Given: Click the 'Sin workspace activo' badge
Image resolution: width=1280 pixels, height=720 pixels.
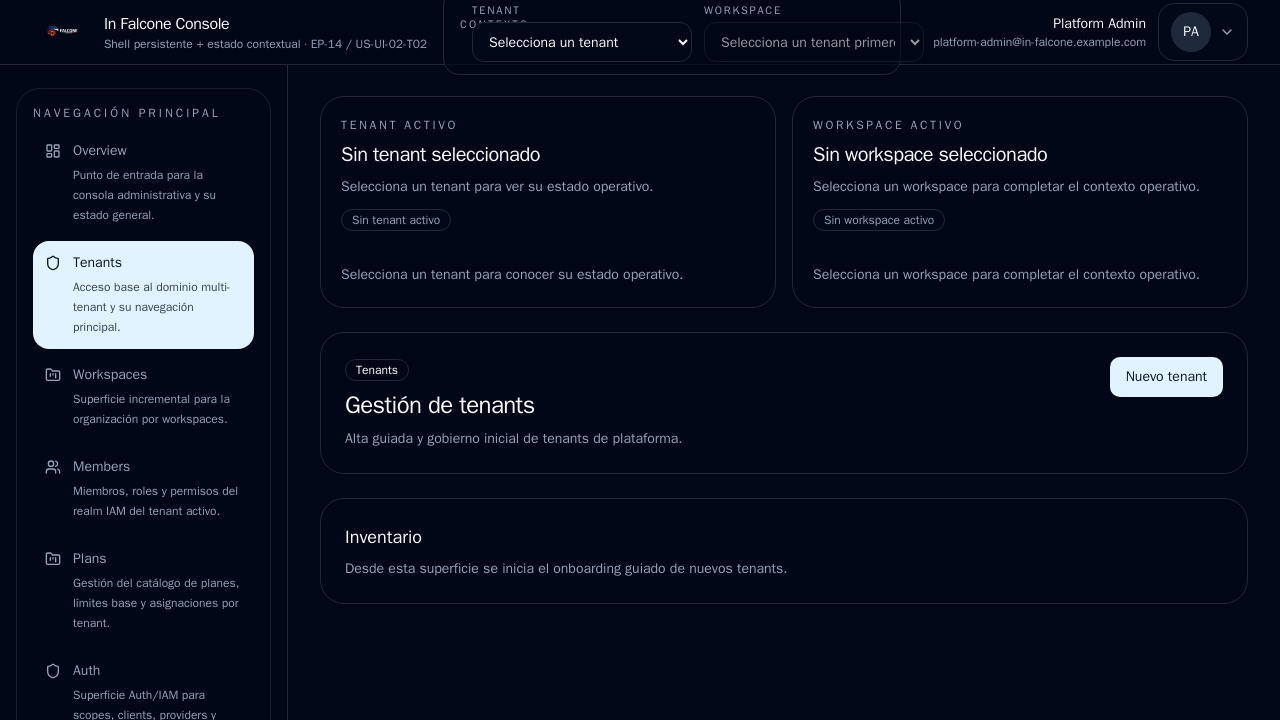Looking at the screenshot, I should (879, 220).
